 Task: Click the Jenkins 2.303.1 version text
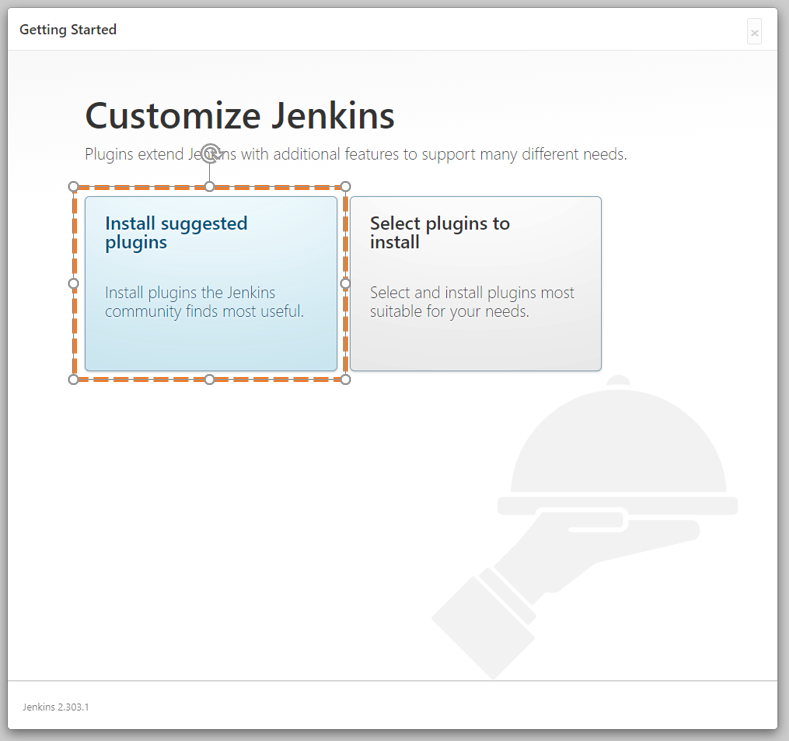click(x=56, y=707)
